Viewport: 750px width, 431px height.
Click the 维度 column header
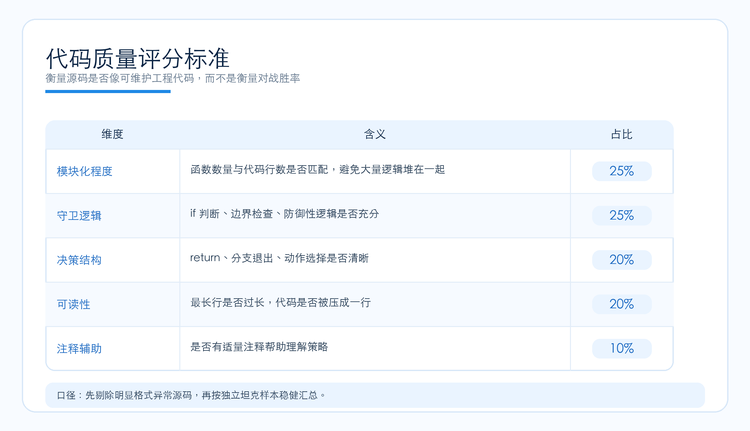pyautogui.click(x=112, y=134)
